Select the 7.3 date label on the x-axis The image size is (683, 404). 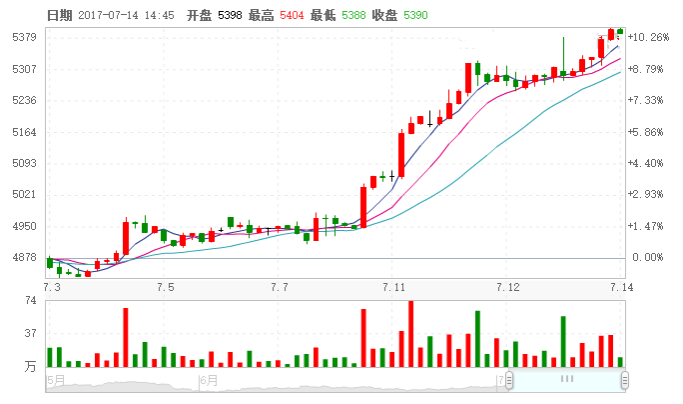point(52,288)
